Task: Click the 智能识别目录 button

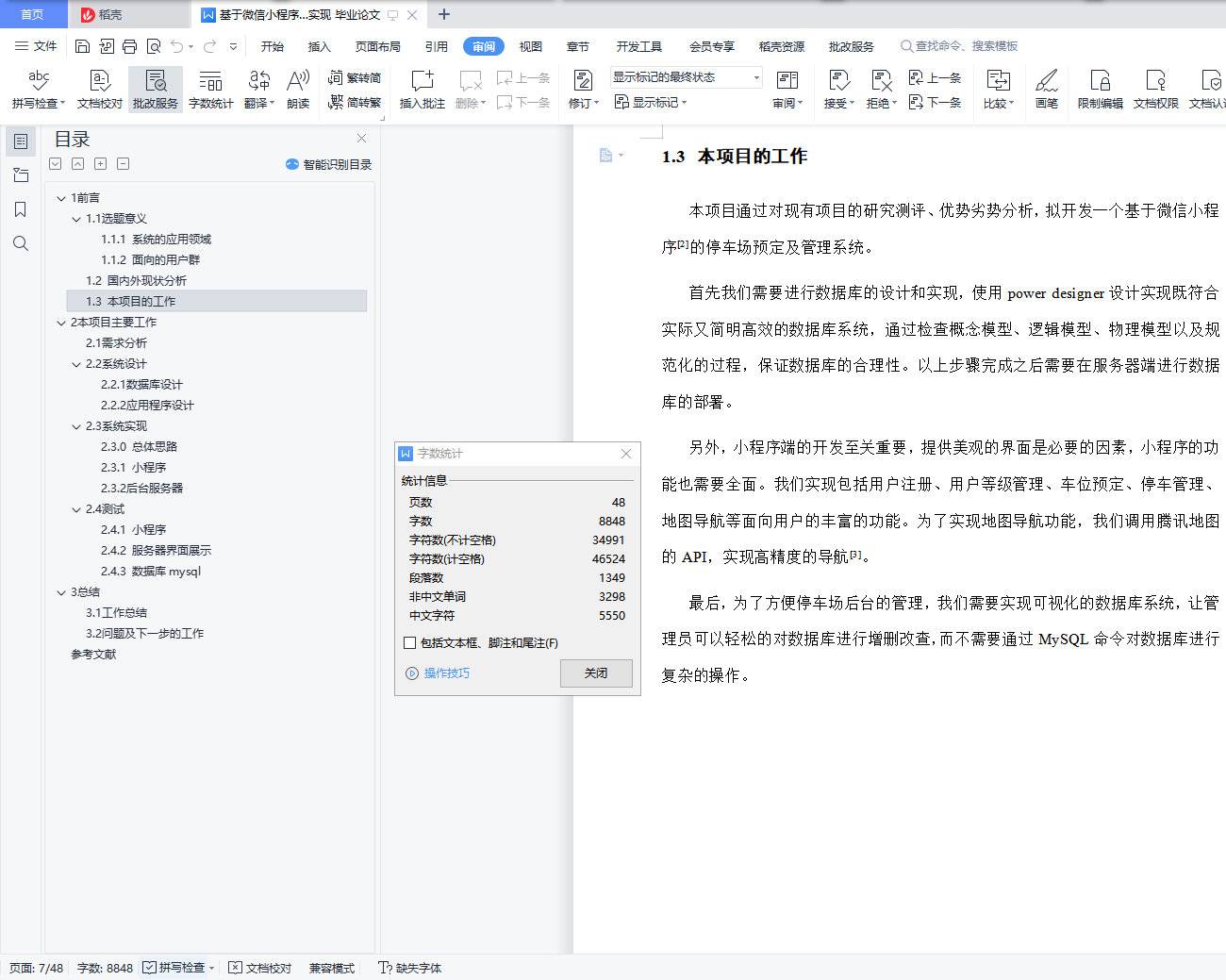Action: [x=329, y=164]
